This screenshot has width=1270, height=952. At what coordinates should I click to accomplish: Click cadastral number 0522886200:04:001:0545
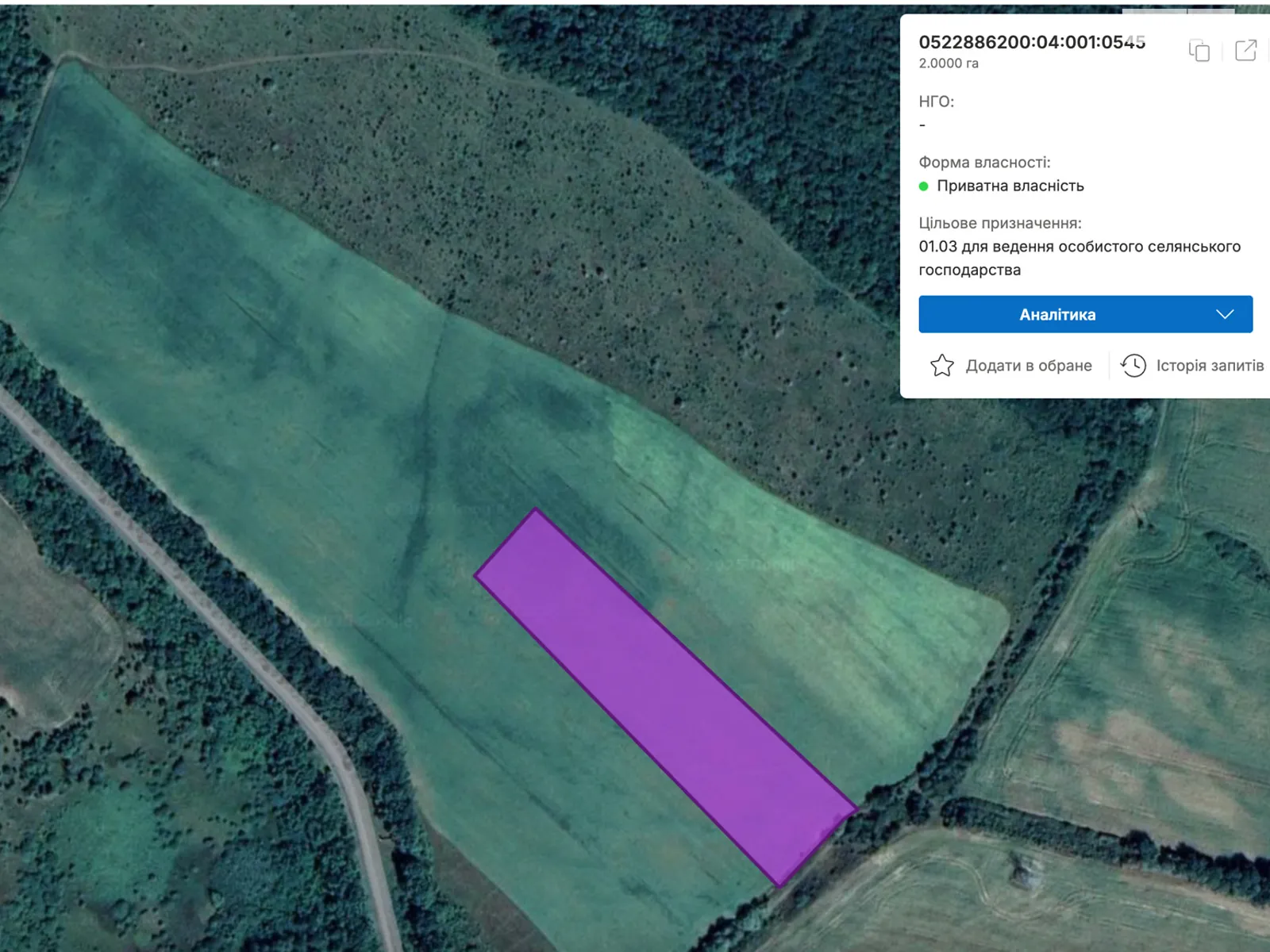click(x=1031, y=43)
